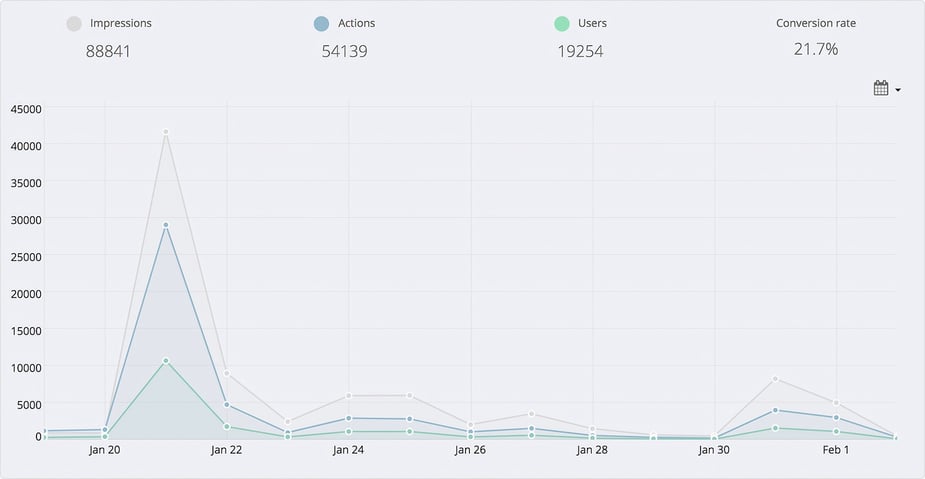Image resolution: width=925 pixels, height=479 pixels.
Task: Click the 88841 impressions total
Action: (108, 50)
